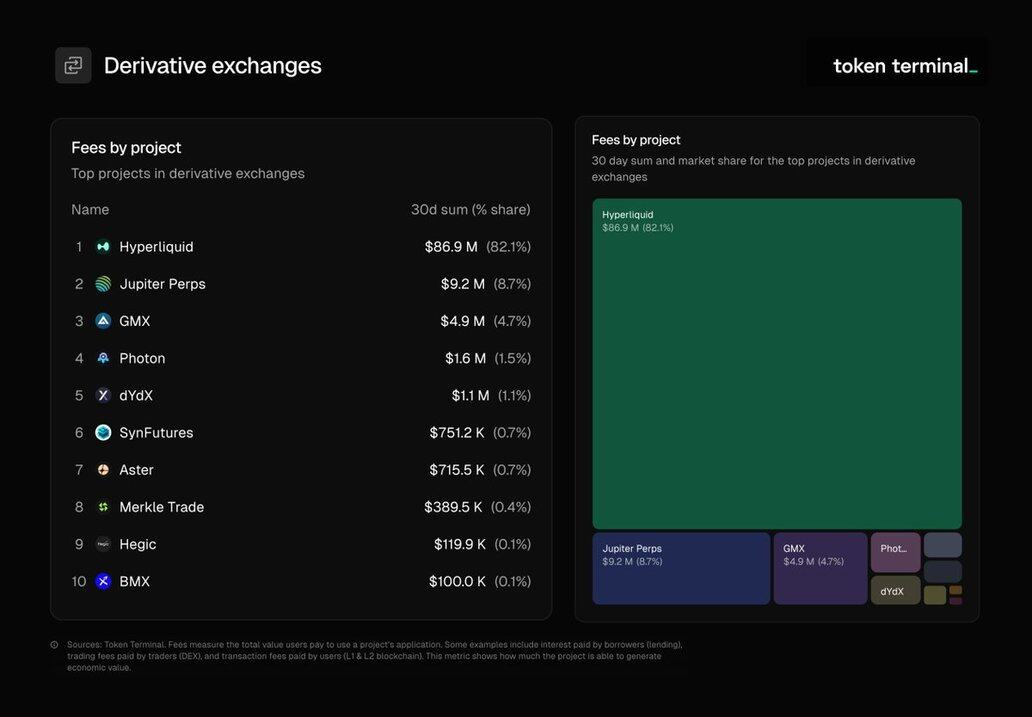
Task: Click the GMX triangle logo icon
Action: pos(103,321)
